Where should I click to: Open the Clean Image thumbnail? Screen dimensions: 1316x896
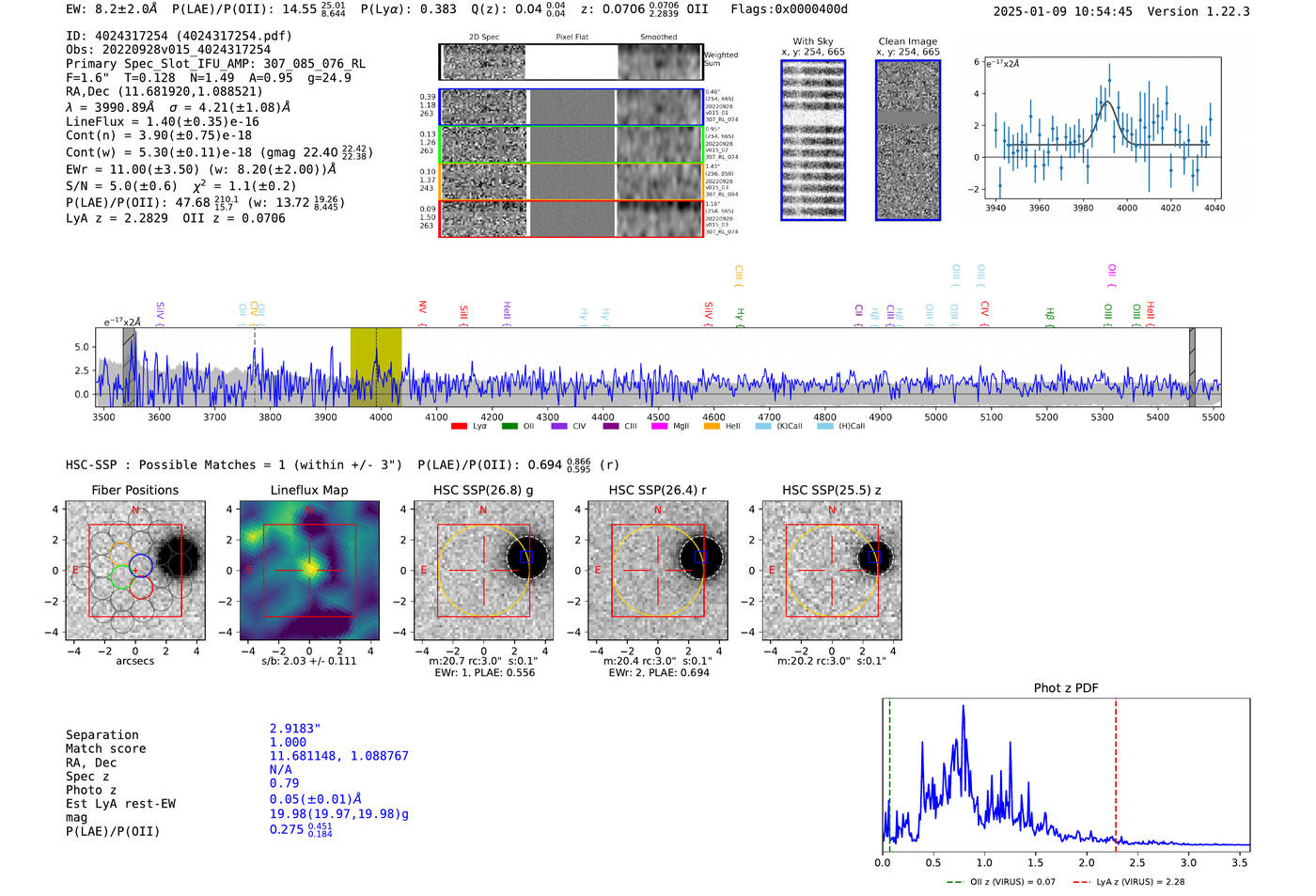(x=908, y=140)
